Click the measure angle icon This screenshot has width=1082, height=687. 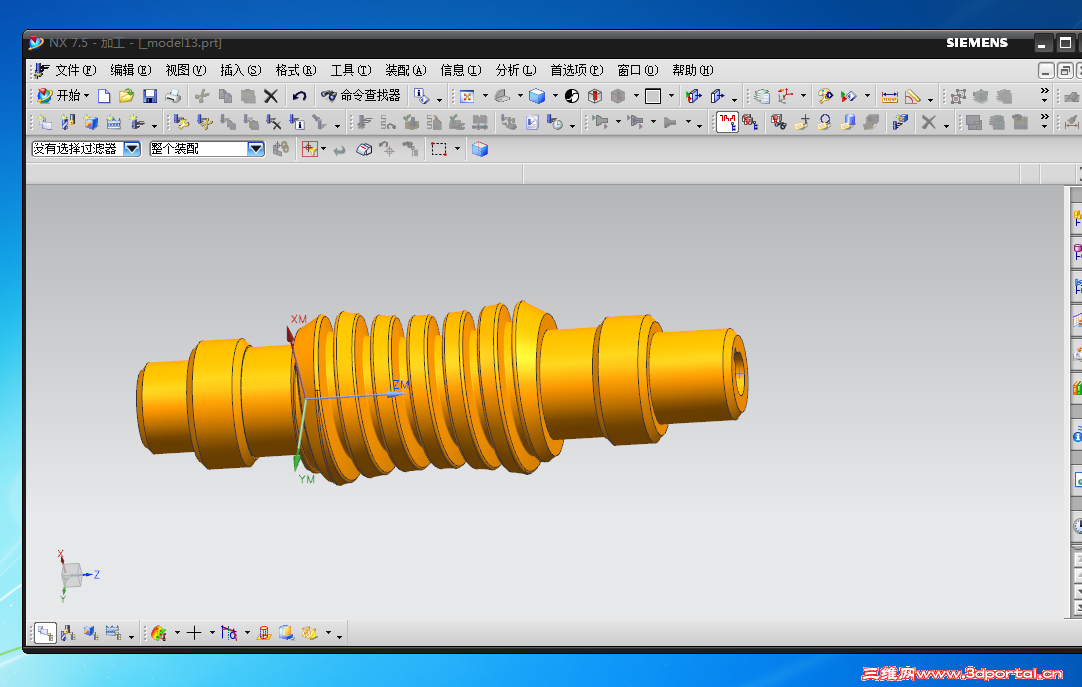coord(912,97)
